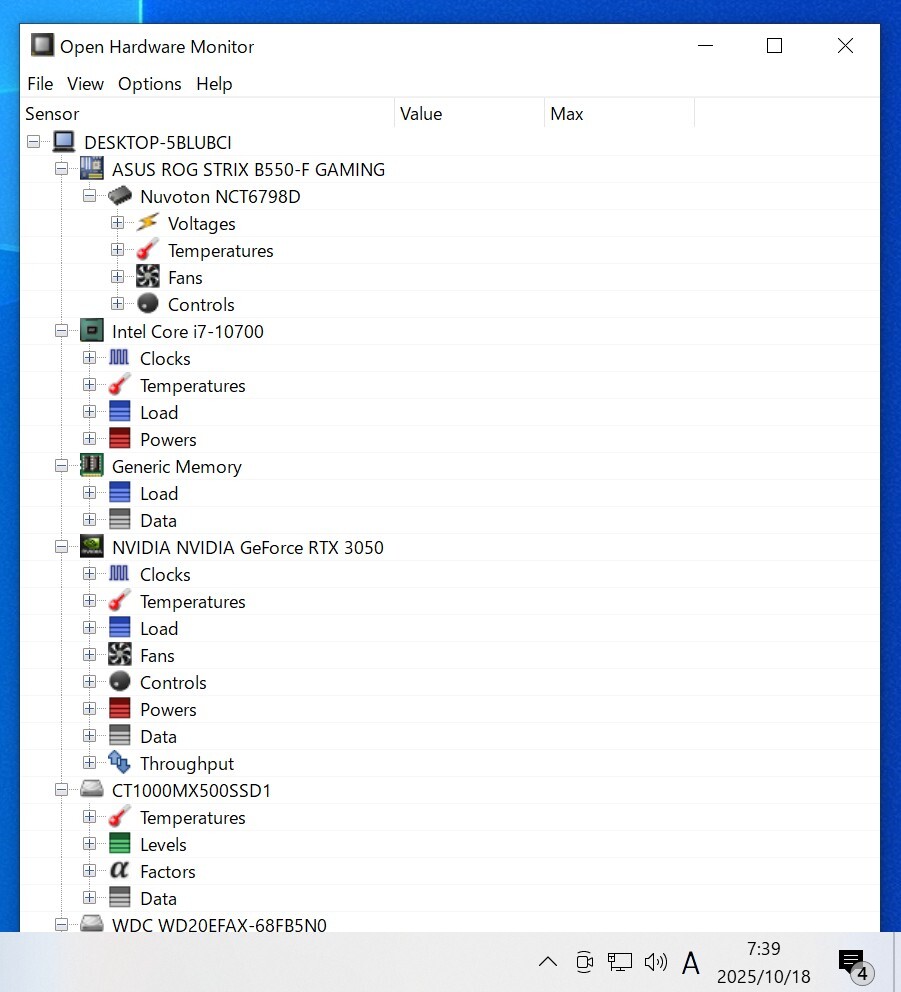901x992 pixels.
Task: Click the grey Data icon under Generic Memory
Action: tap(120, 519)
